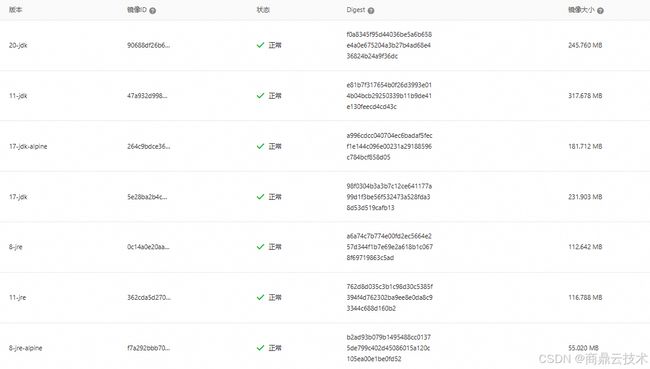Click version tag 8-jre
Image resolution: width=650 pixels, height=369 pixels.
coord(16,247)
